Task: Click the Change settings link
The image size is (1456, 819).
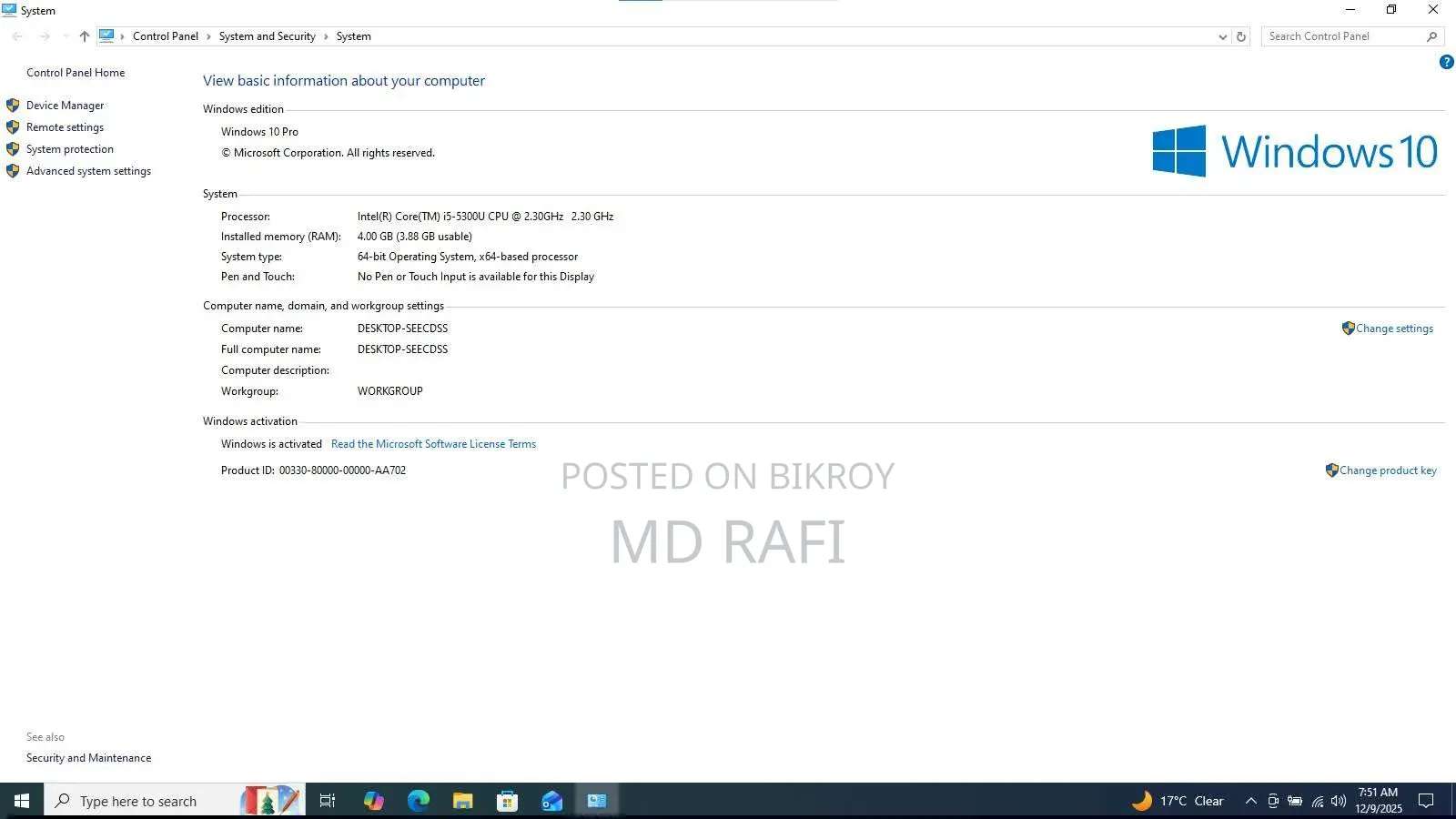Action: tap(1394, 329)
